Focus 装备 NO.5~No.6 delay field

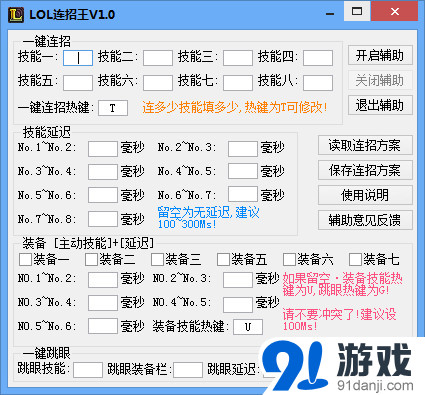click(103, 326)
